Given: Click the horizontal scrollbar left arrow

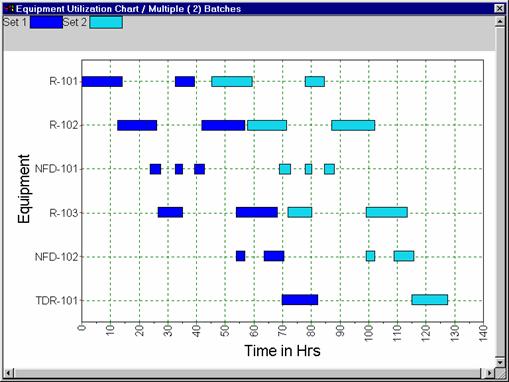Looking at the screenshot, I should 9,373.
